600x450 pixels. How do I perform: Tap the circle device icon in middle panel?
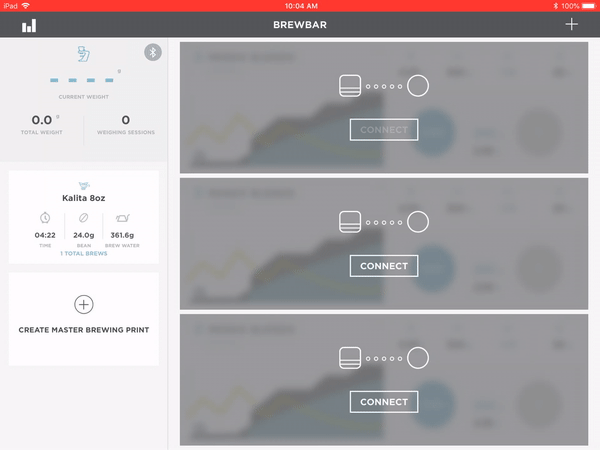click(418, 221)
